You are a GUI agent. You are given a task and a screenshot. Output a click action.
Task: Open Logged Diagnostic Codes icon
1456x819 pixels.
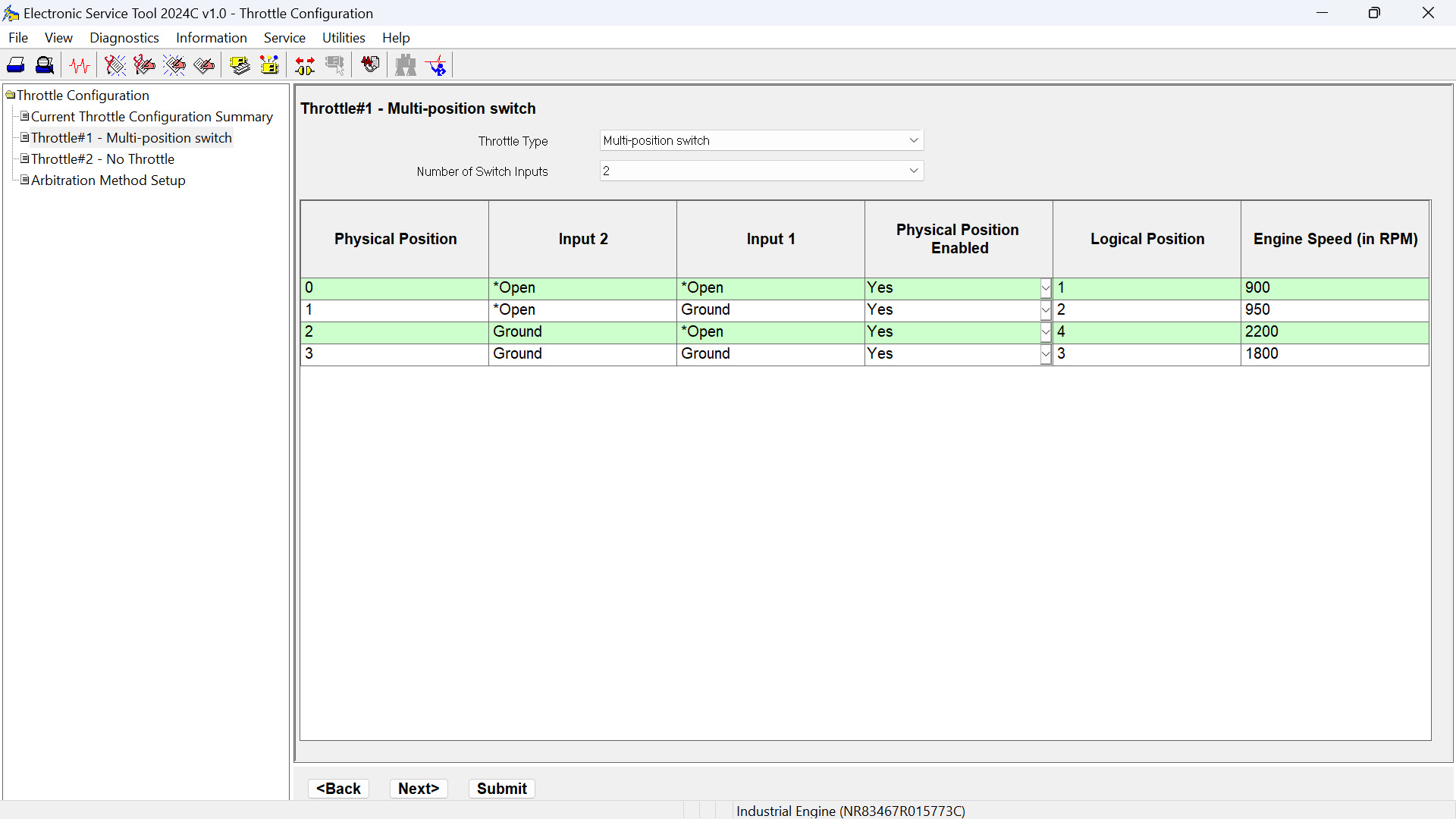click(x=144, y=66)
